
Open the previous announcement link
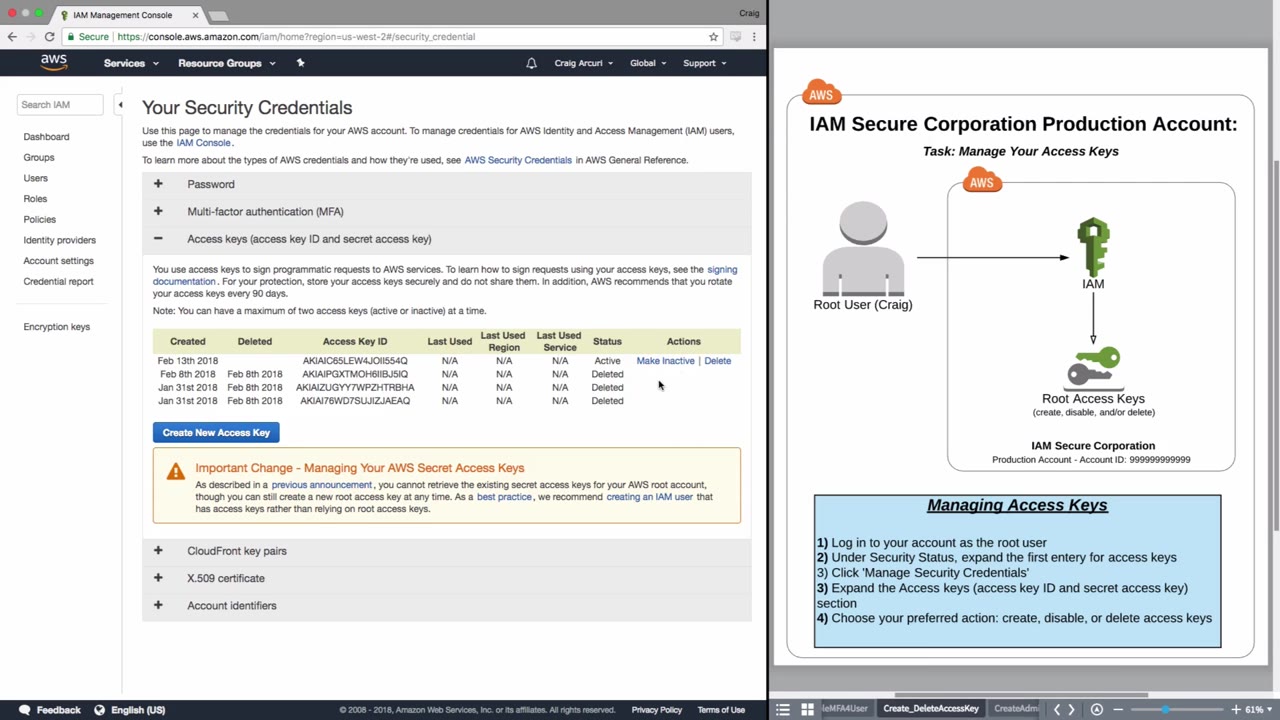click(x=321, y=485)
